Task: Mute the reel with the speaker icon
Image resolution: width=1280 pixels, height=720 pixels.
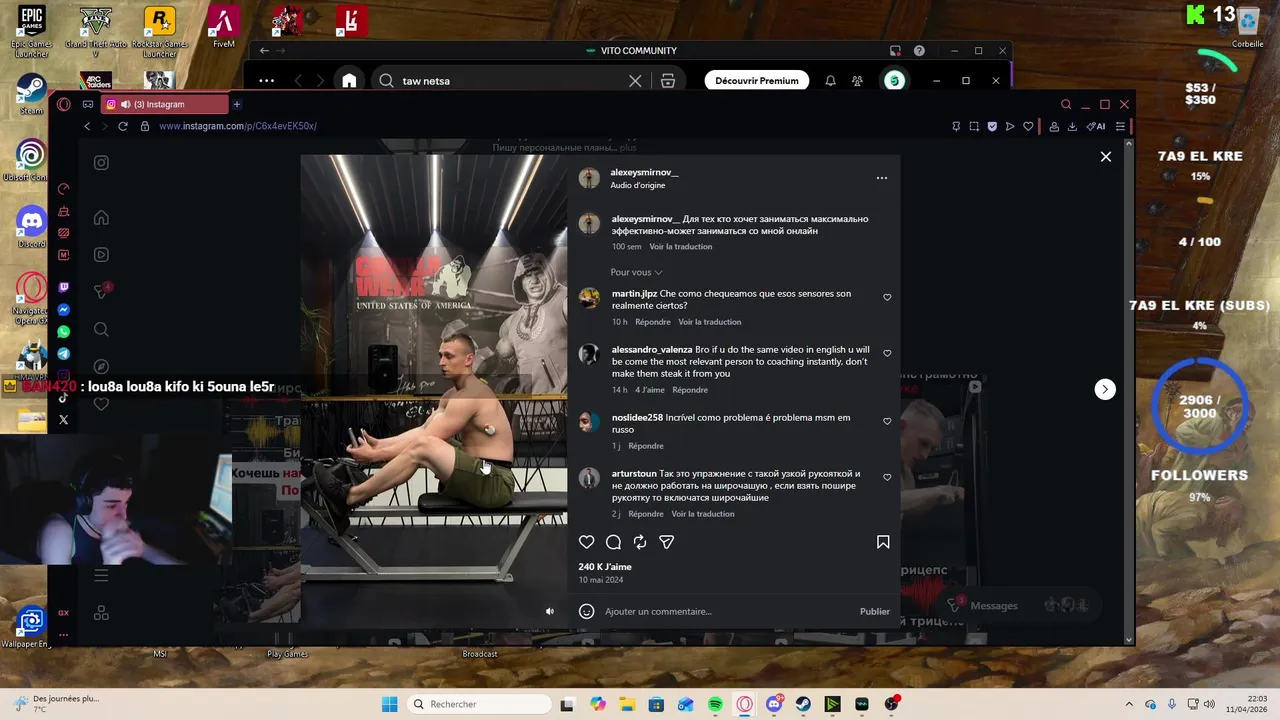Action: point(549,611)
